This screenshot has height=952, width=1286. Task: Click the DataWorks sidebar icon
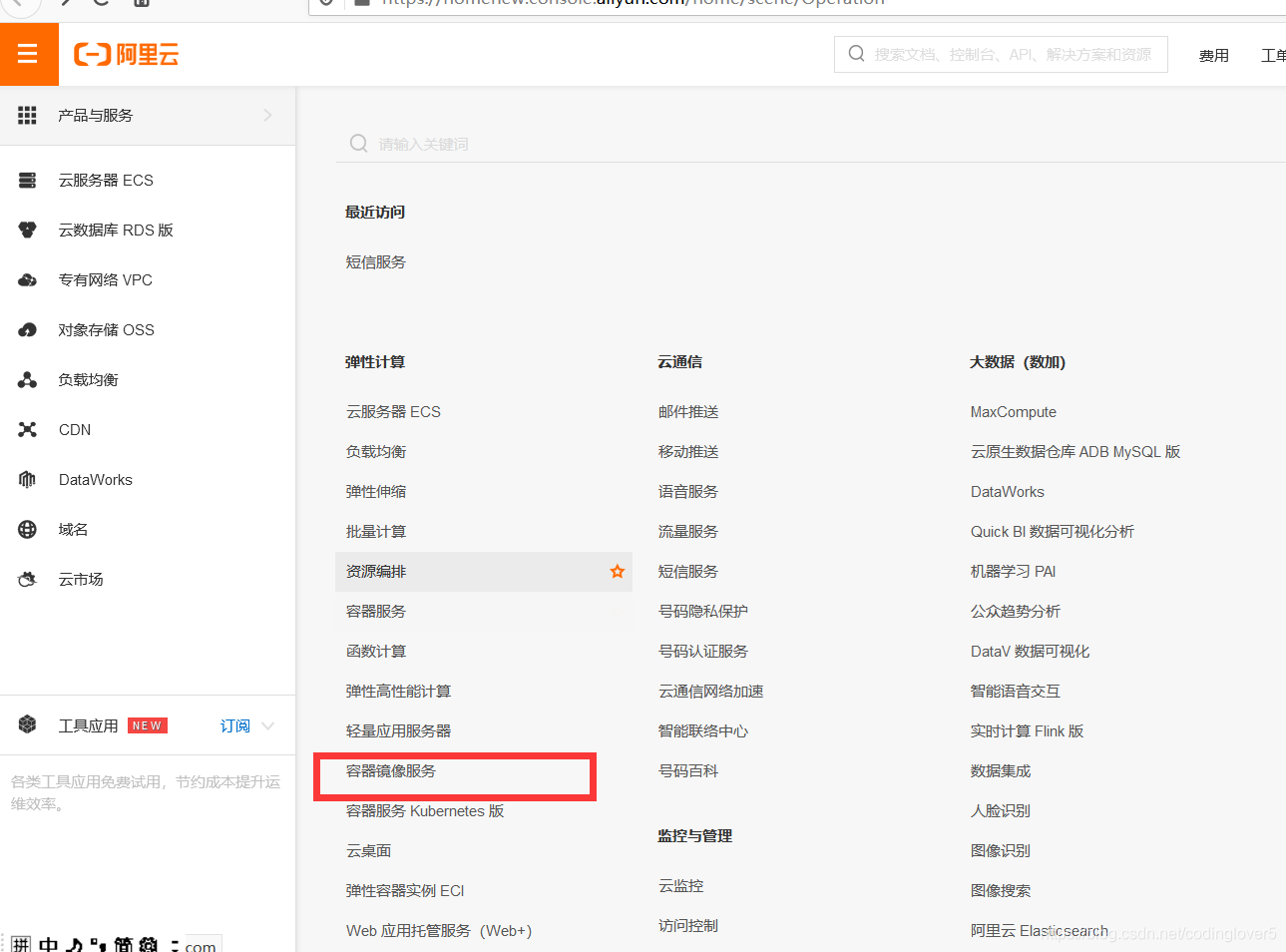coord(28,480)
